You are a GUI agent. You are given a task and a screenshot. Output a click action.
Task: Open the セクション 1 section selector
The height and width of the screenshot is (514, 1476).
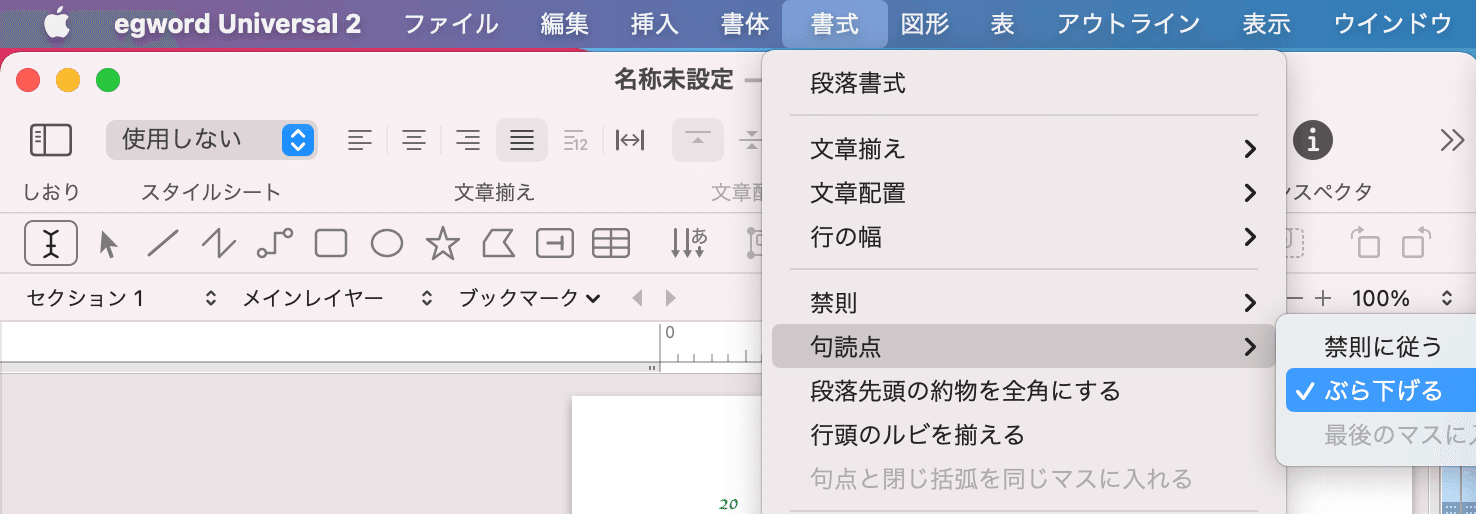(121, 298)
